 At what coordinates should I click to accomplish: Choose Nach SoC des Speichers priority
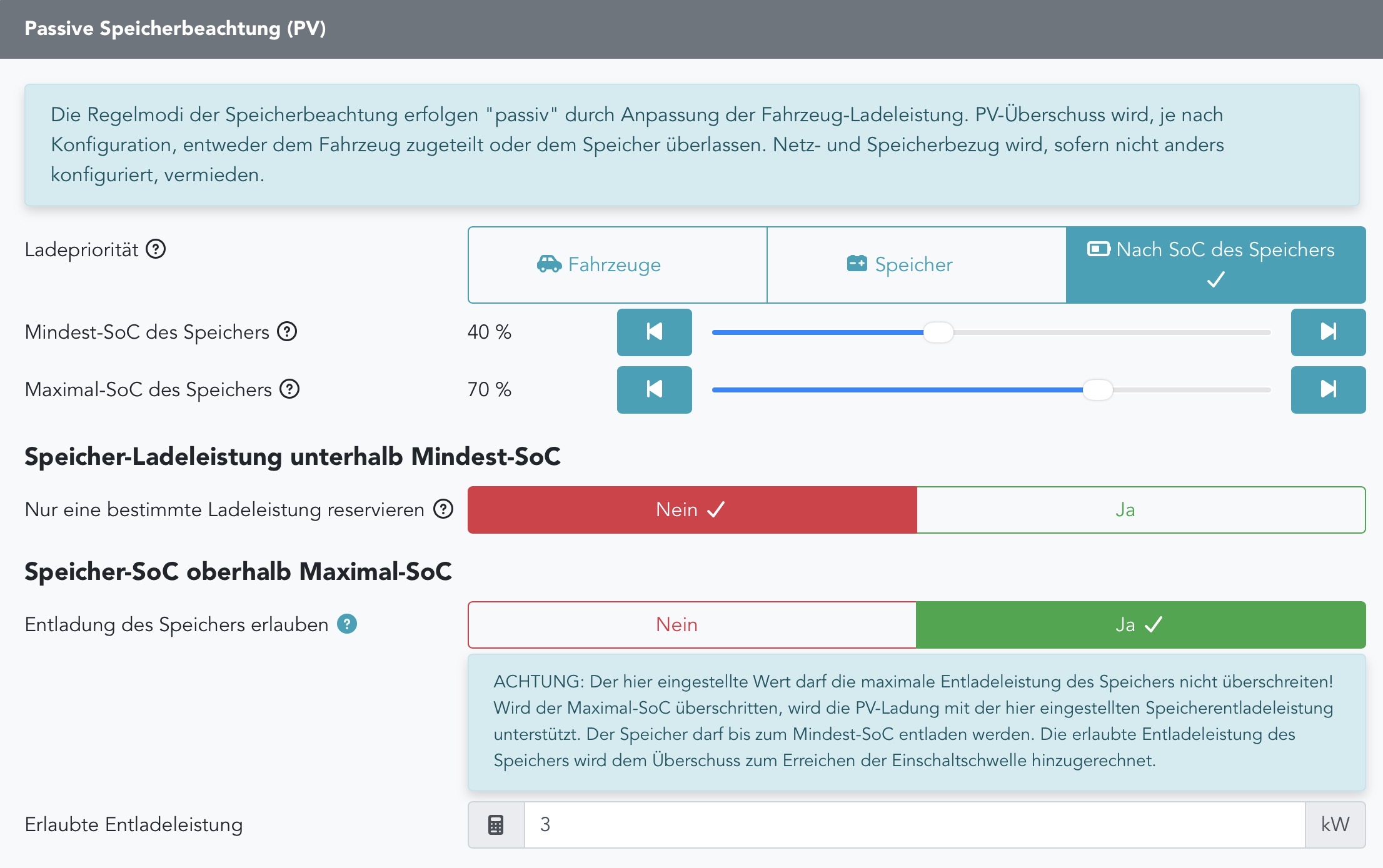(1216, 265)
